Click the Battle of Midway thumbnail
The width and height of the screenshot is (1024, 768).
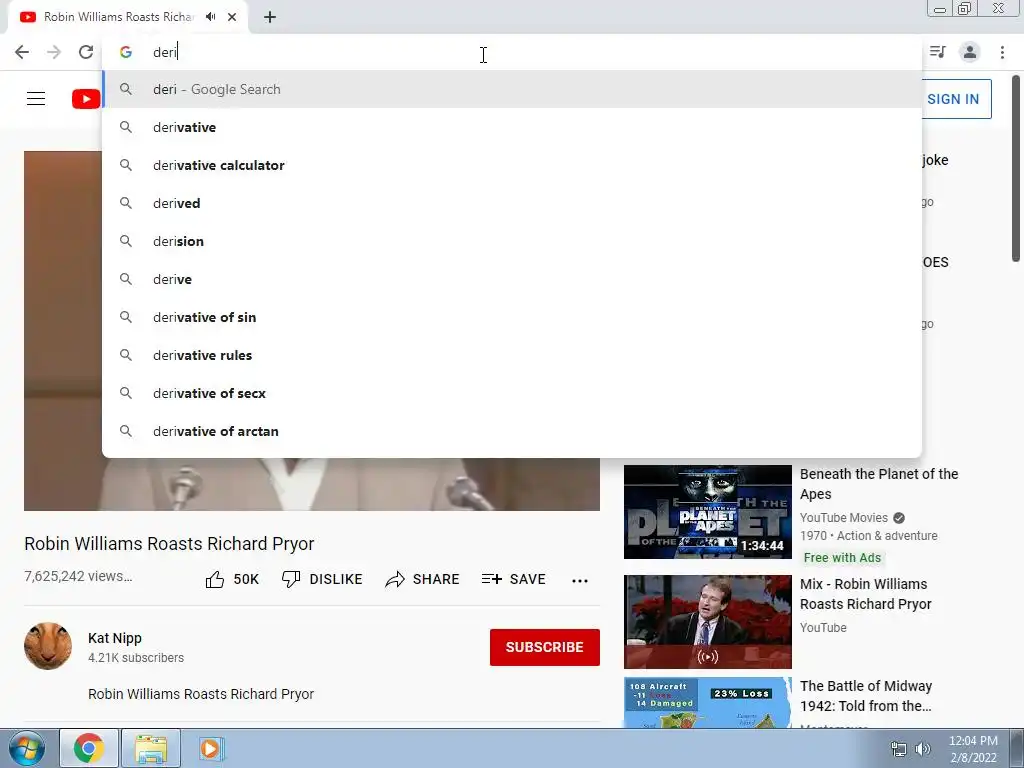click(707, 703)
